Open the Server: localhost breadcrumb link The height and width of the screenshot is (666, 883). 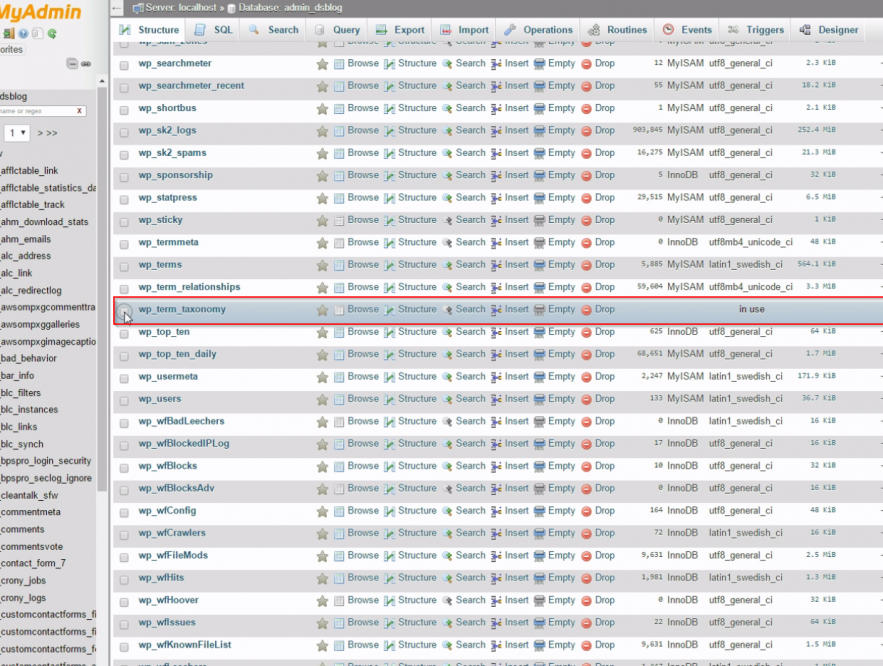(180, 8)
